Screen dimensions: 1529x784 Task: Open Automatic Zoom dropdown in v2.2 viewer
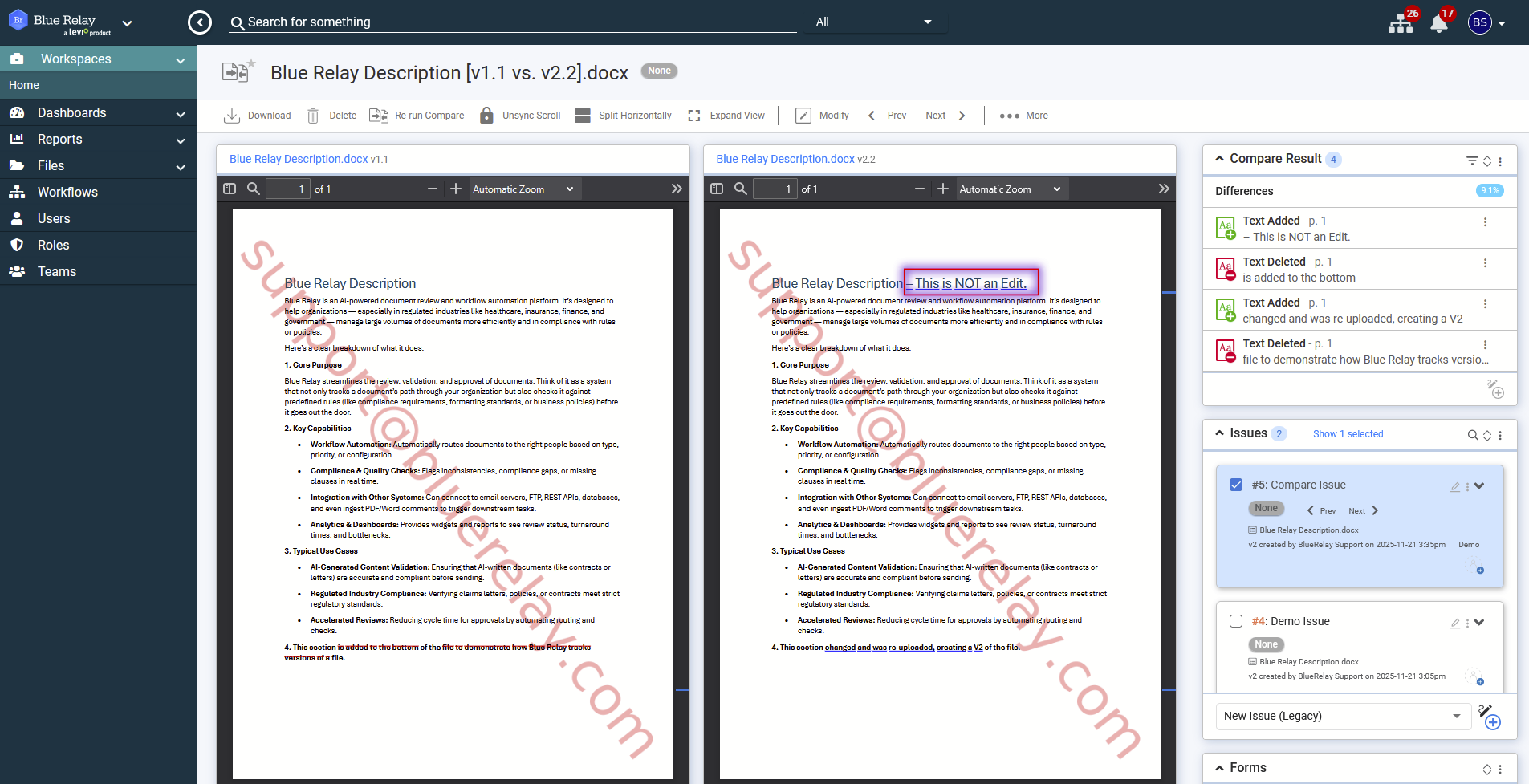pyautogui.click(x=1011, y=189)
